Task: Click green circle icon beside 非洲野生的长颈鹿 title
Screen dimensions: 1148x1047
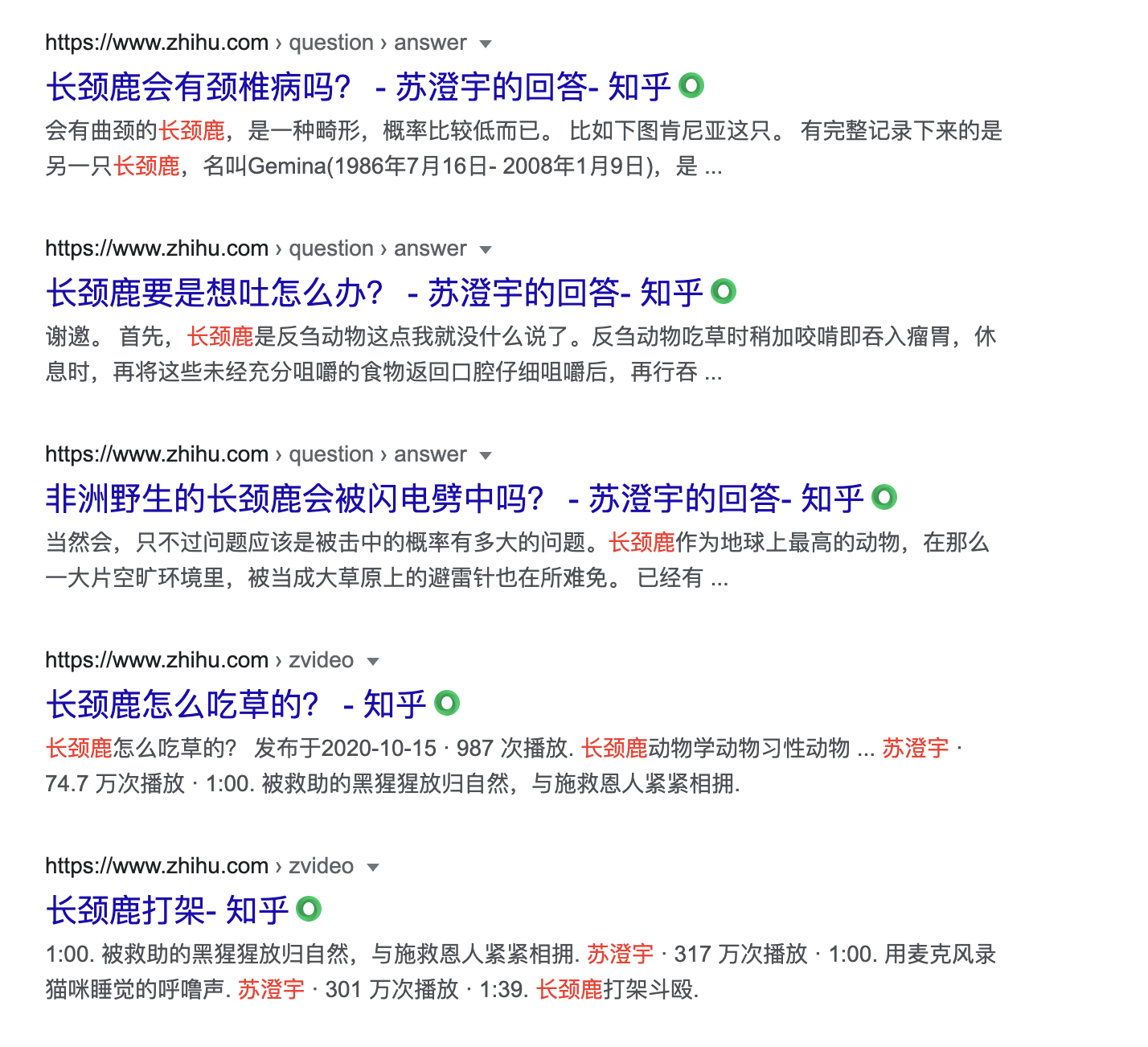Action: 884,497
